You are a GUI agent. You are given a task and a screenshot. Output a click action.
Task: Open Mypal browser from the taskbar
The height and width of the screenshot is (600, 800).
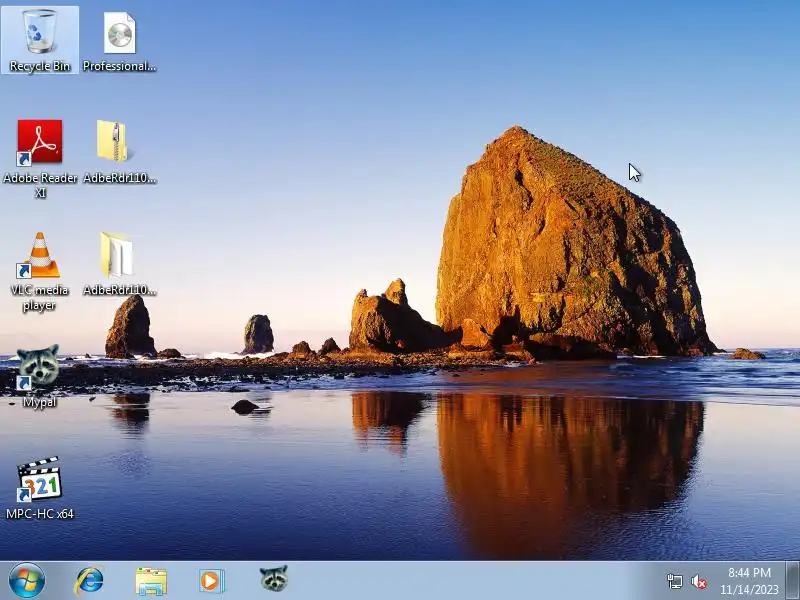pos(273,579)
